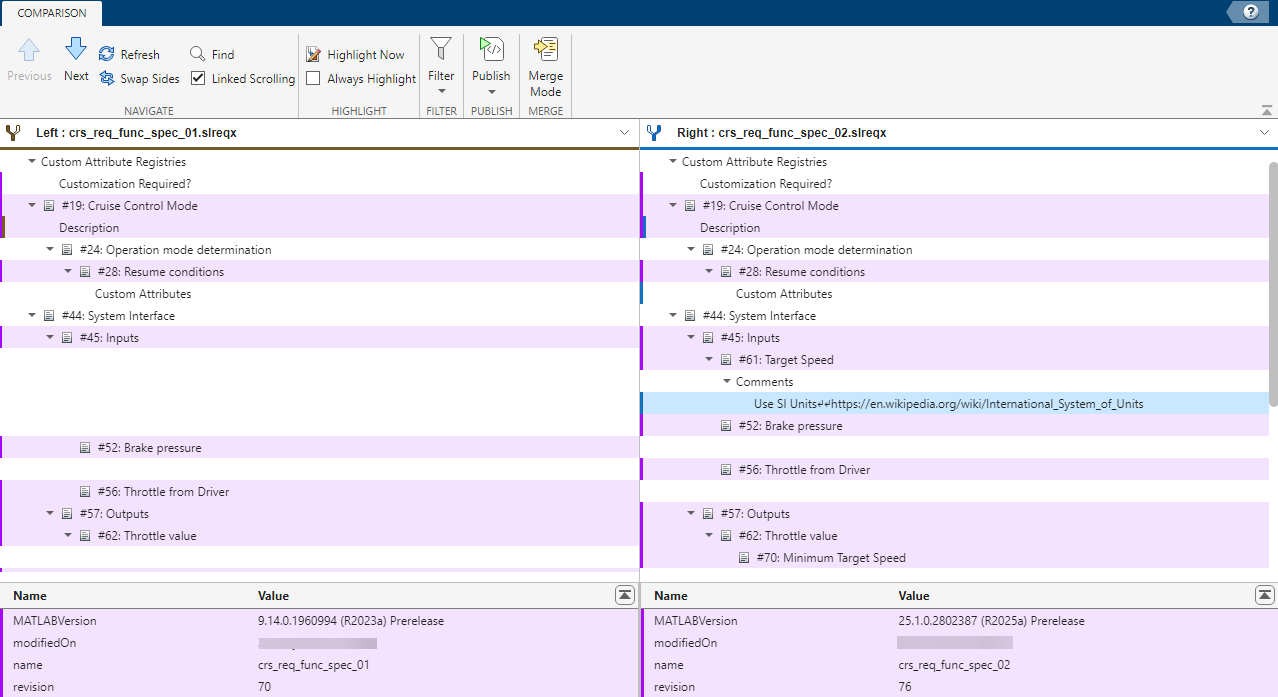Viewport: 1278px width, 697px height.
Task: Select #70 Minimum Target Speed item
Action: pos(830,558)
